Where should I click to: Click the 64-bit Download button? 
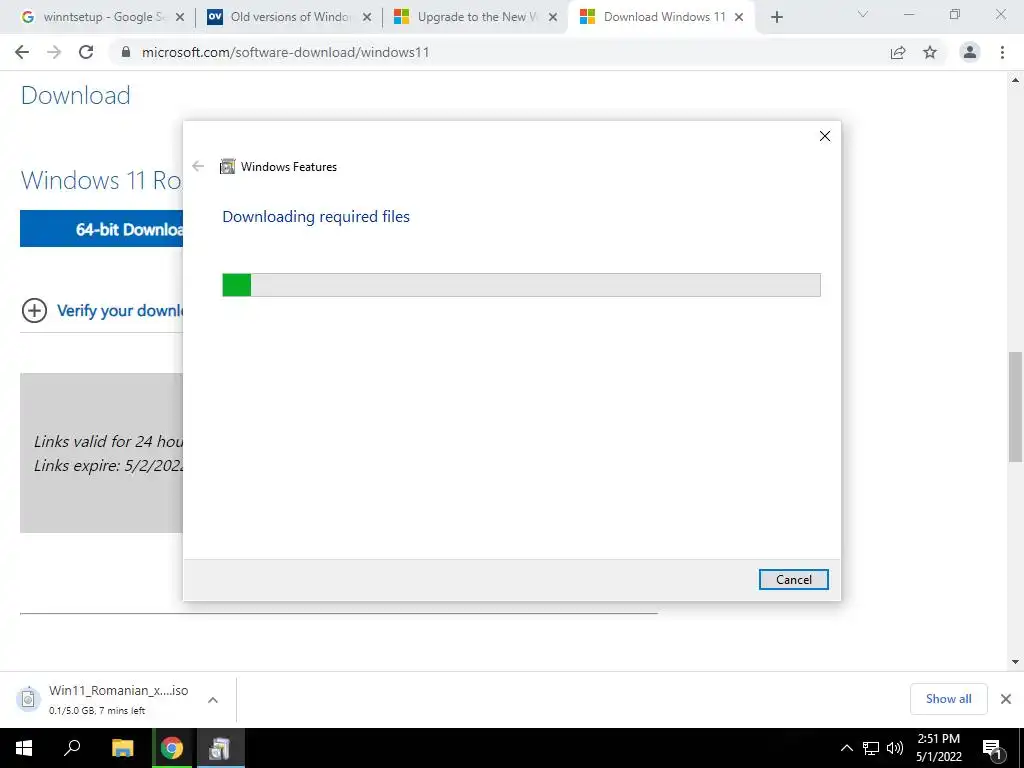pyautogui.click(x=101, y=229)
